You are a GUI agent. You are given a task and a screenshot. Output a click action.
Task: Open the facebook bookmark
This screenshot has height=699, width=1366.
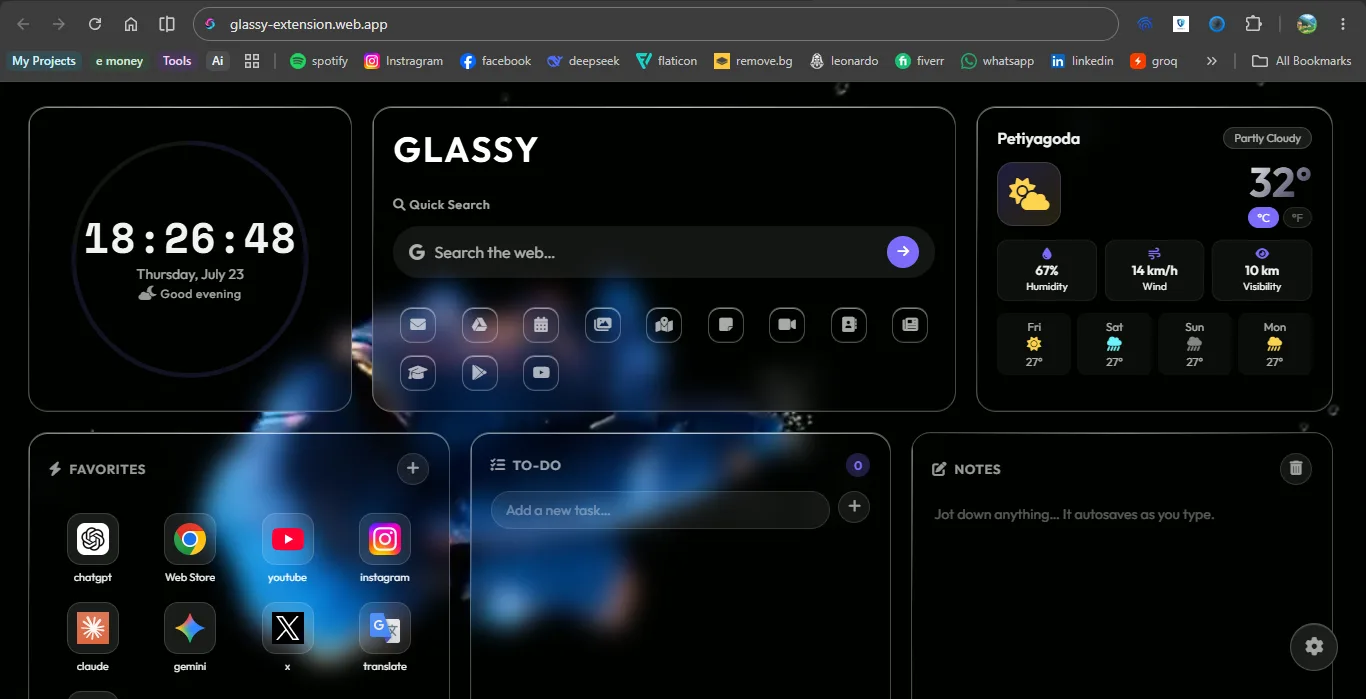(x=496, y=61)
